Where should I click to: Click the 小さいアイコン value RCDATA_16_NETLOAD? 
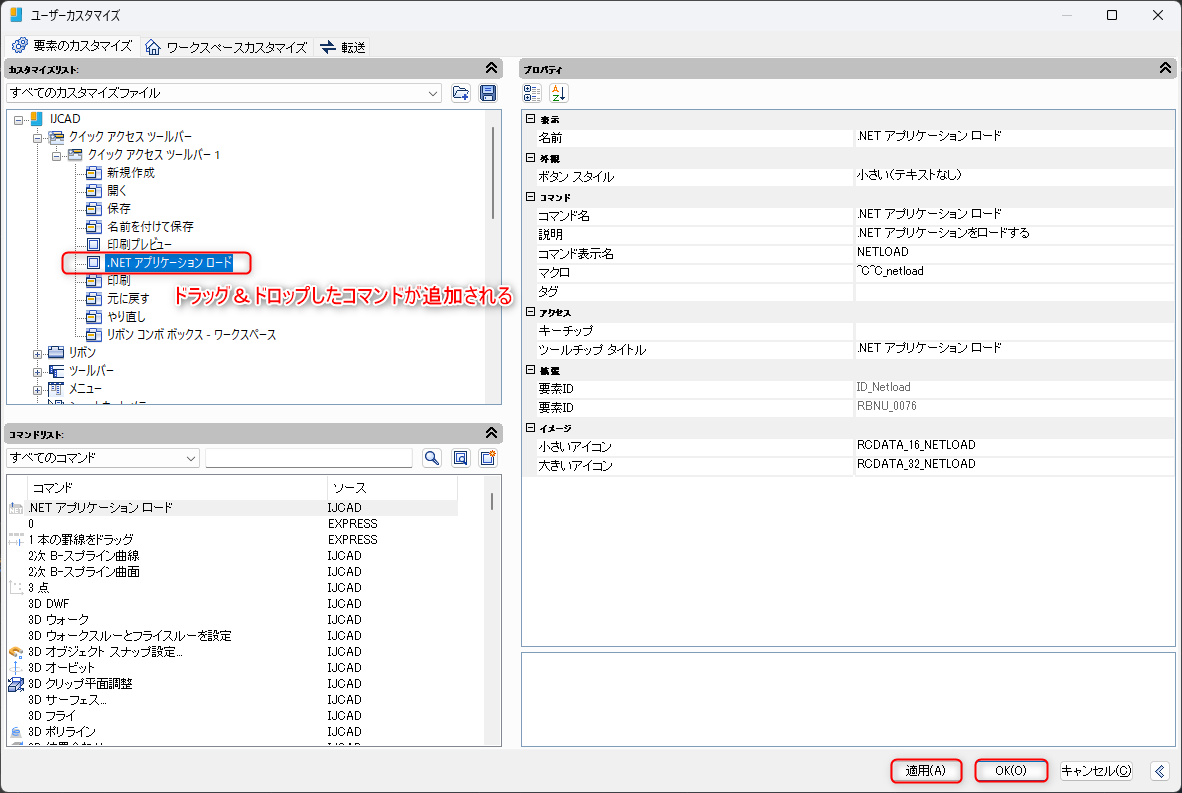coord(1014,445)
